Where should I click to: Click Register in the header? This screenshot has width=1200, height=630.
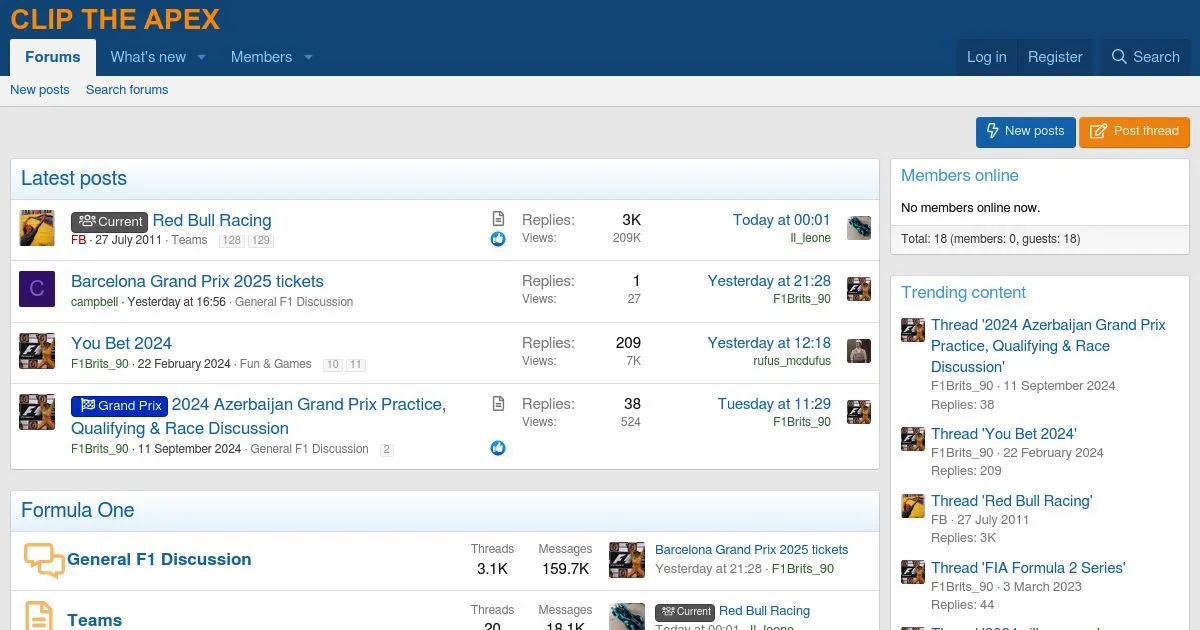1055,57
